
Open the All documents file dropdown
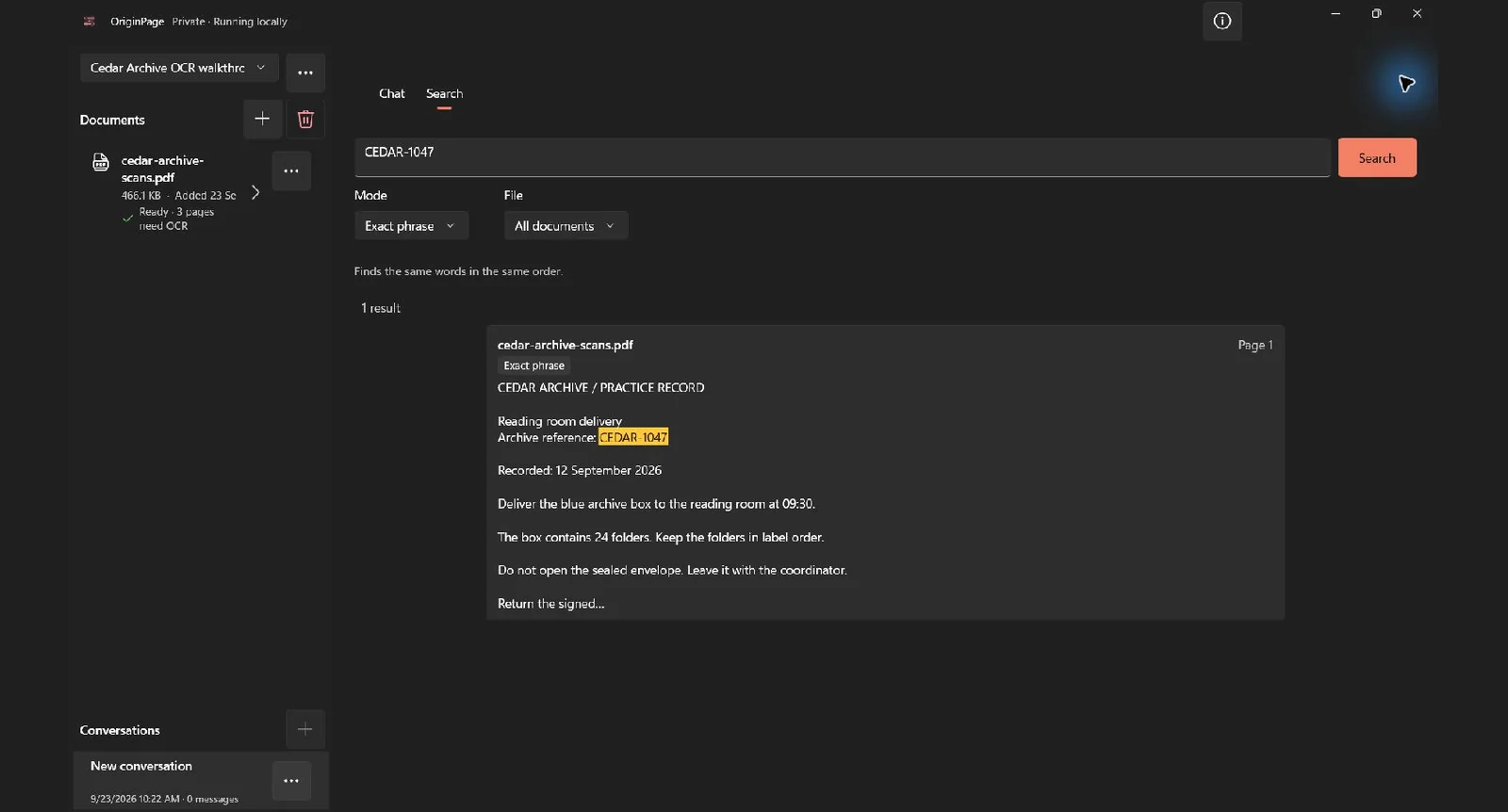point(565,226)
